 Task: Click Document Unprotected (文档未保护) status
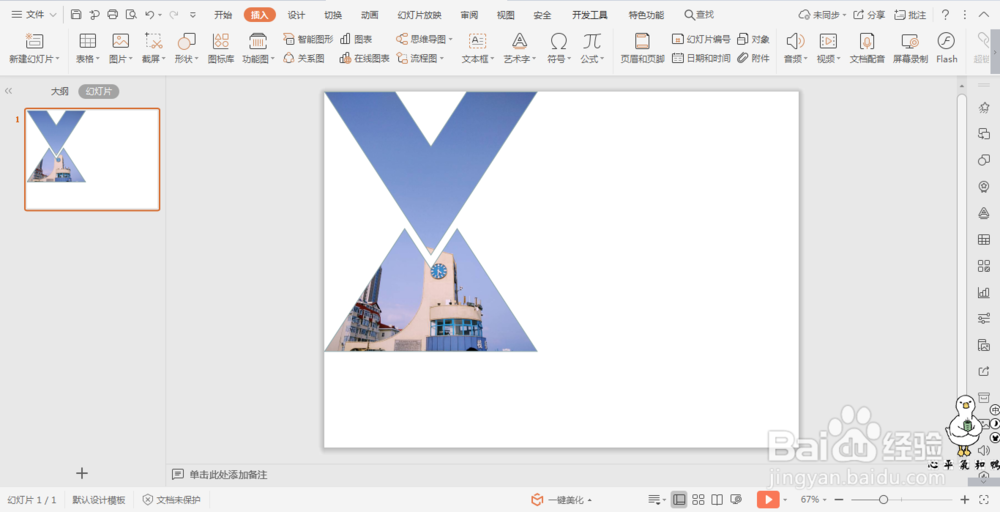tap(172, 500)
